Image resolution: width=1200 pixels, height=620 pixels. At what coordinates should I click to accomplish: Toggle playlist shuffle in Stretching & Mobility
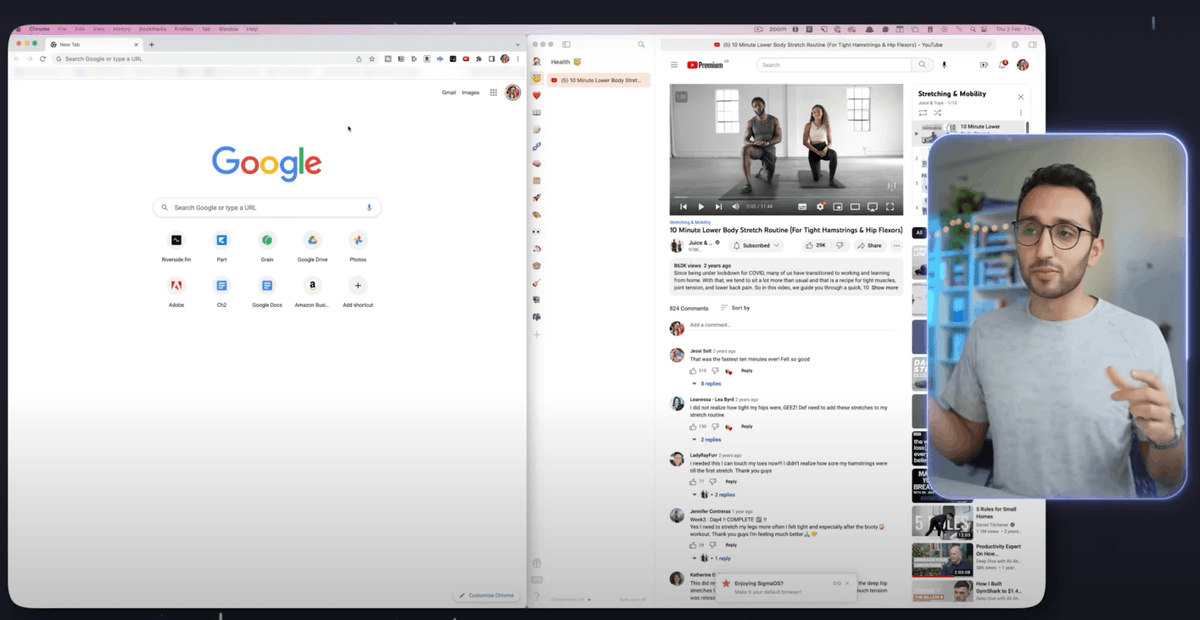pos(937,113)
